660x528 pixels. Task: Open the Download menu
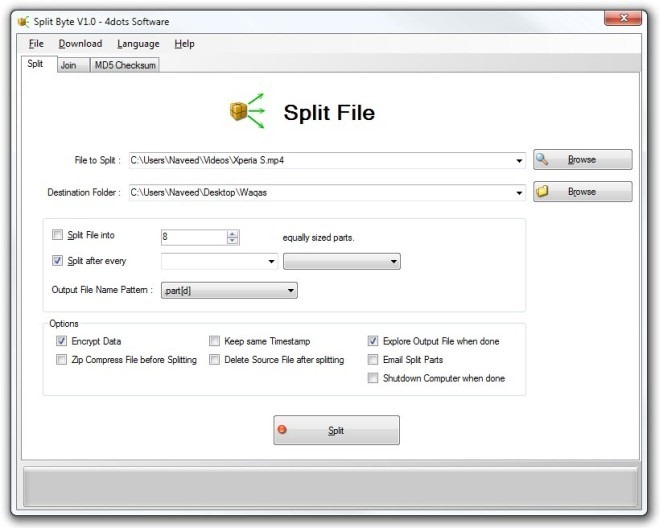80,44
